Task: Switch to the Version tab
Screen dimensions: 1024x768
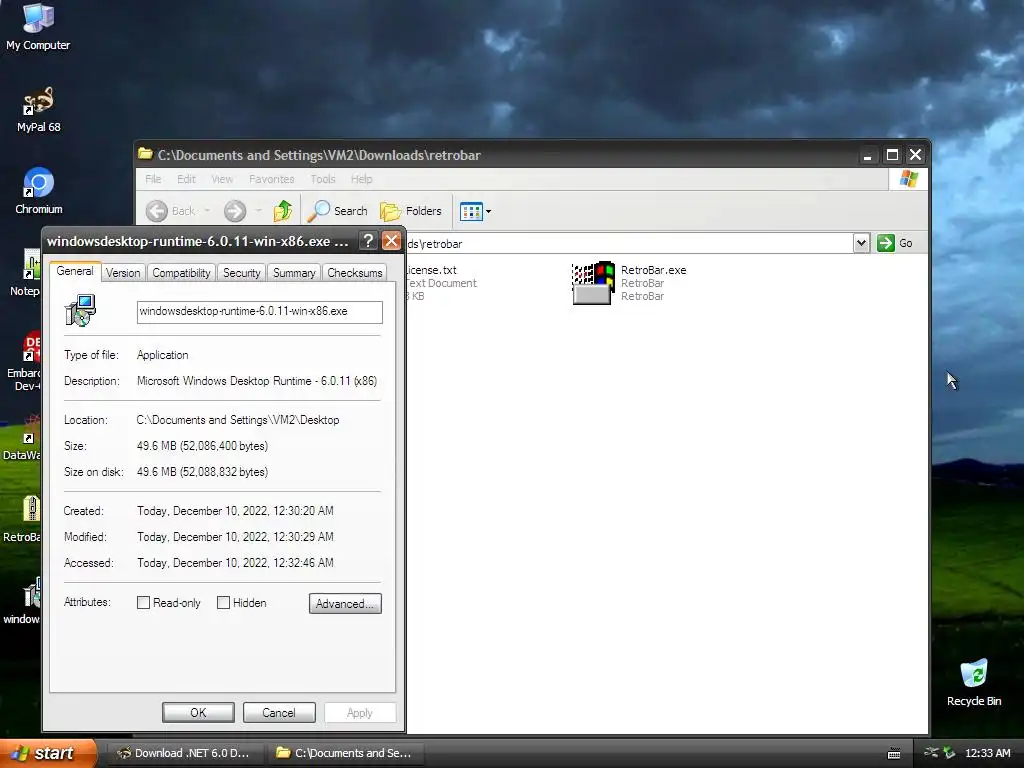Action: click(x=123, y=273)
